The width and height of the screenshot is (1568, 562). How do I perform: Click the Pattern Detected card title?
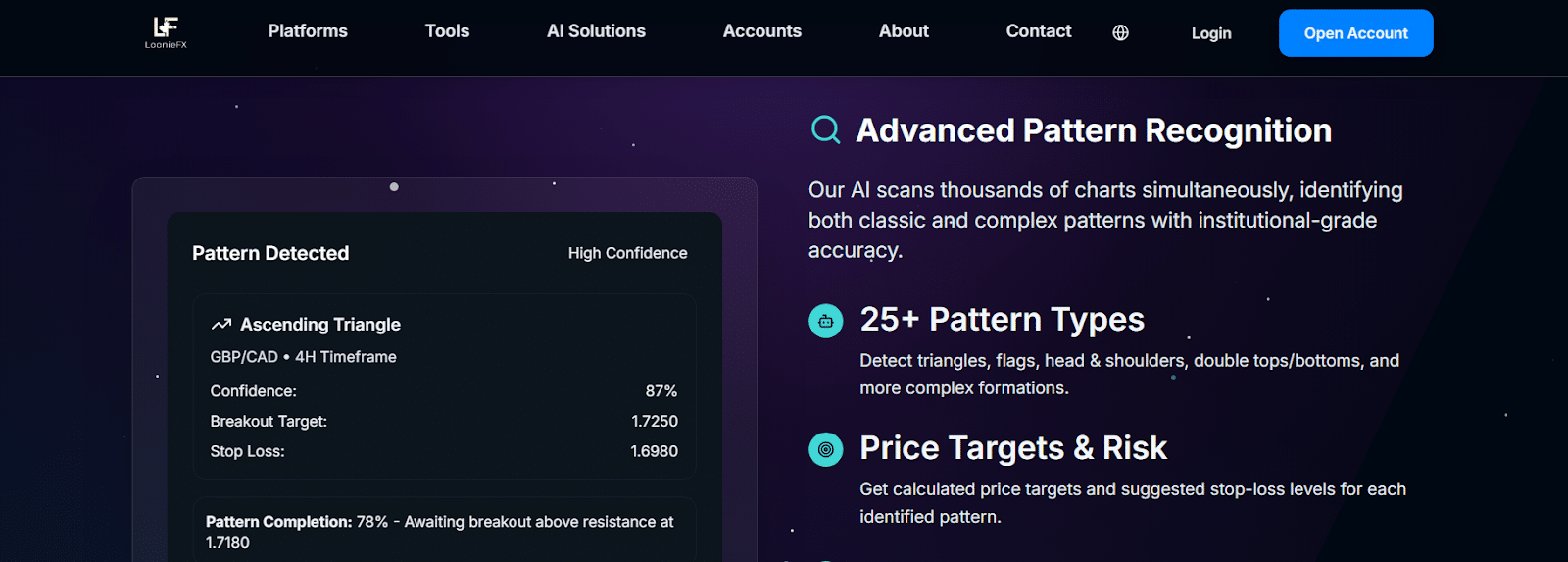click(x=270, y=253)
